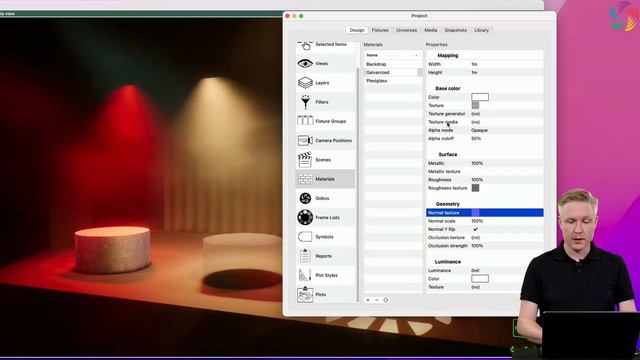The width and height of the screenshot is (640, 360).
Task: Click the Base color Texture thumbnail
Action: [476, 106]
